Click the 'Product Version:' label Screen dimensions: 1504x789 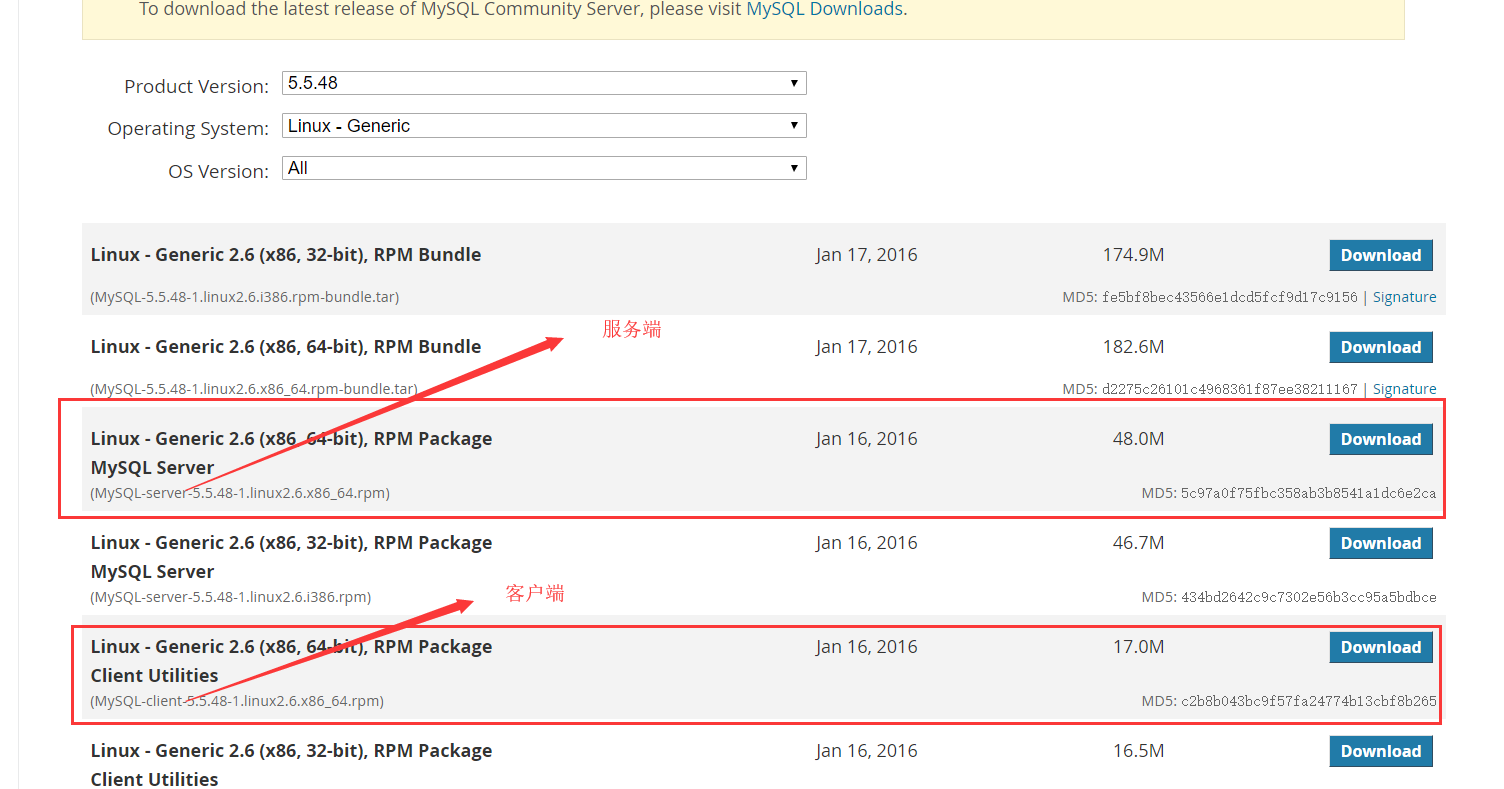click(196, 86)
